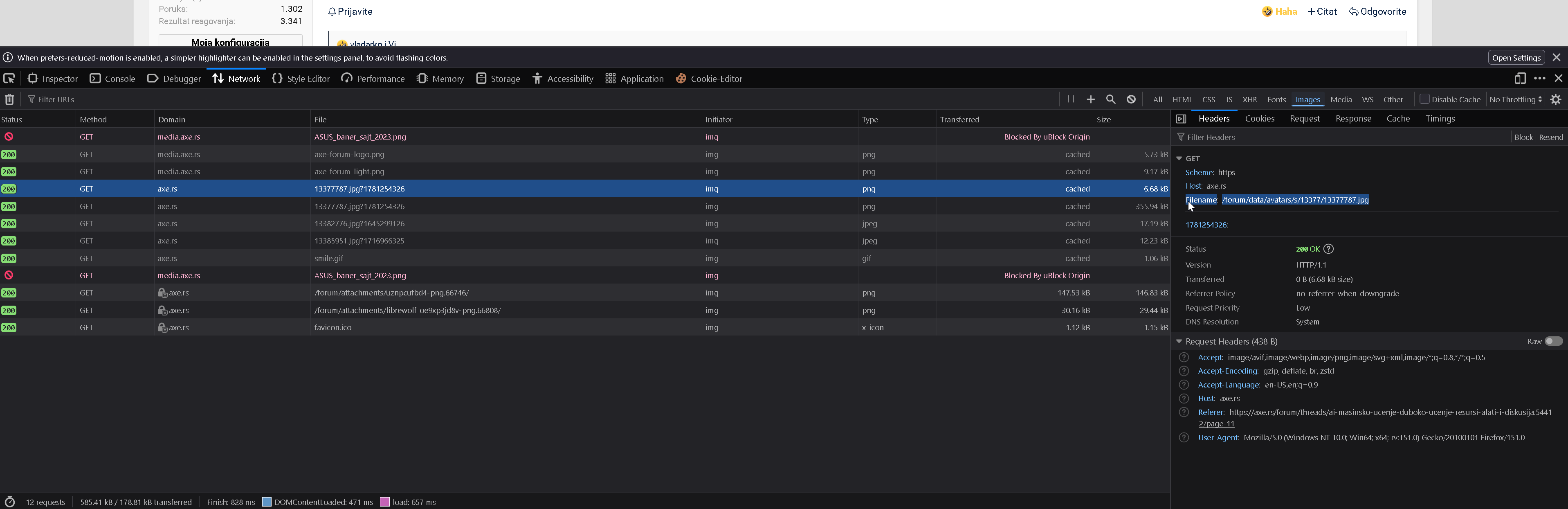Open DevTools more options ellipsis menu
The height and width of the screenshot is (509, 1568).
pyautogui.click(x=1540, y=79)
